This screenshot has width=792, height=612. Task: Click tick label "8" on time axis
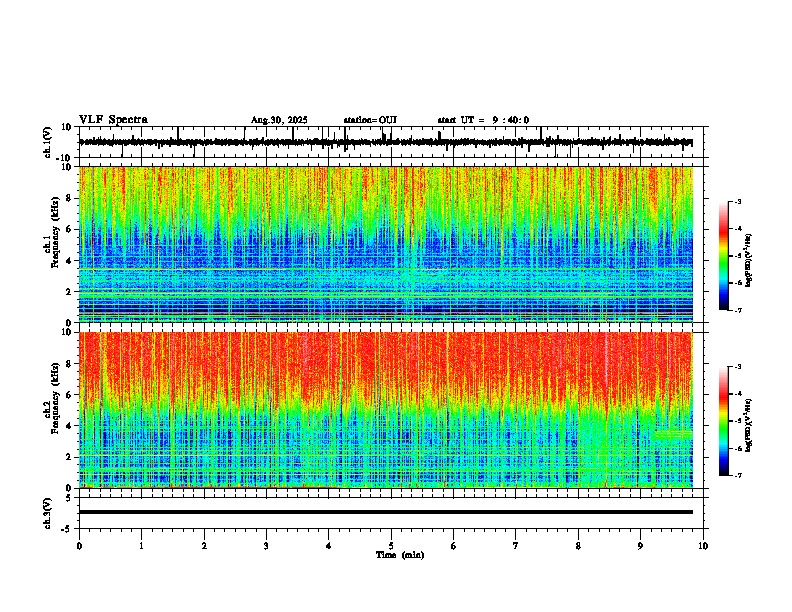578,546
